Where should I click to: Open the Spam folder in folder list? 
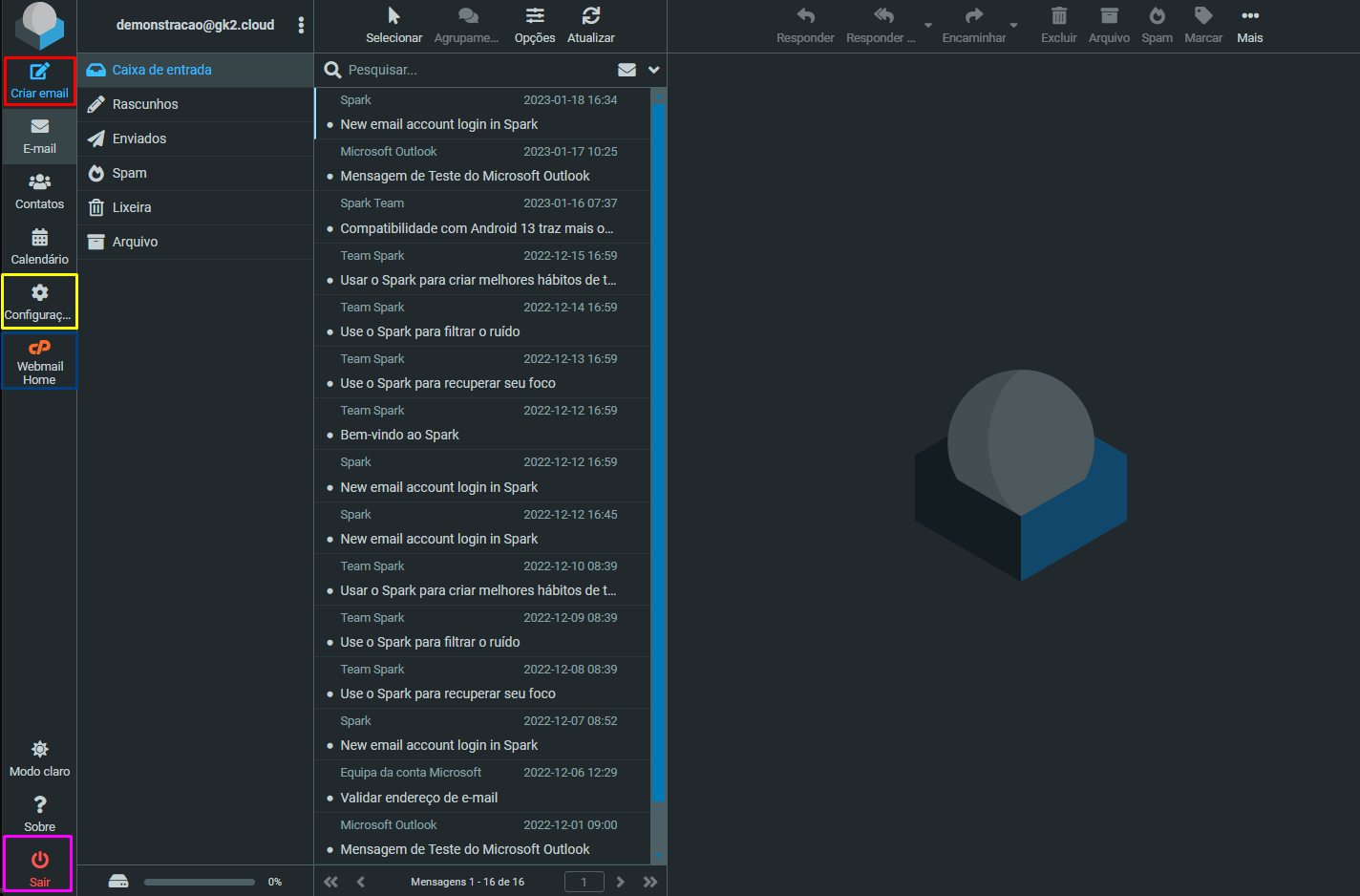(196, 173)
